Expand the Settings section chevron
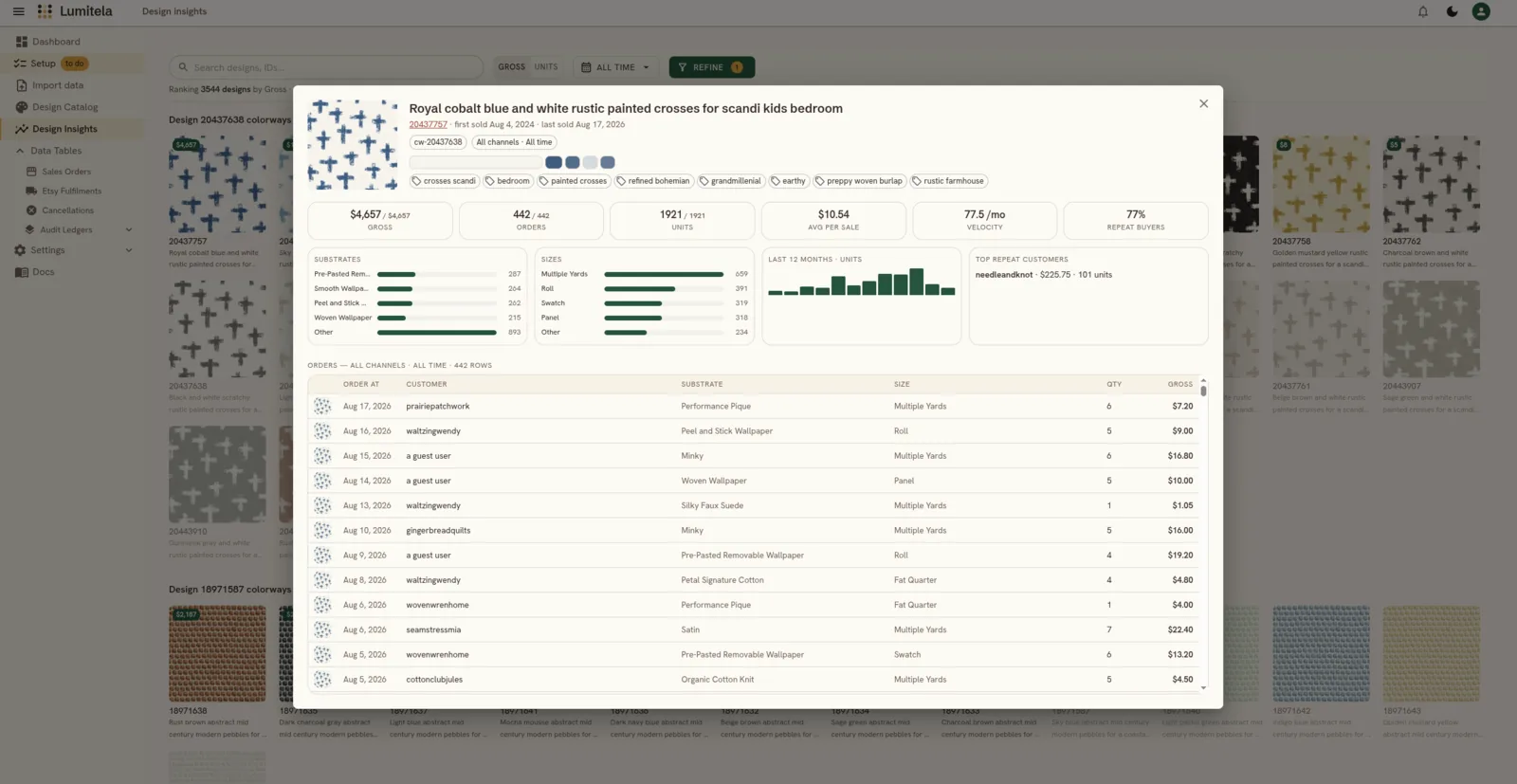The width and height of the screenshot is (1517, 784). [129, 250]
